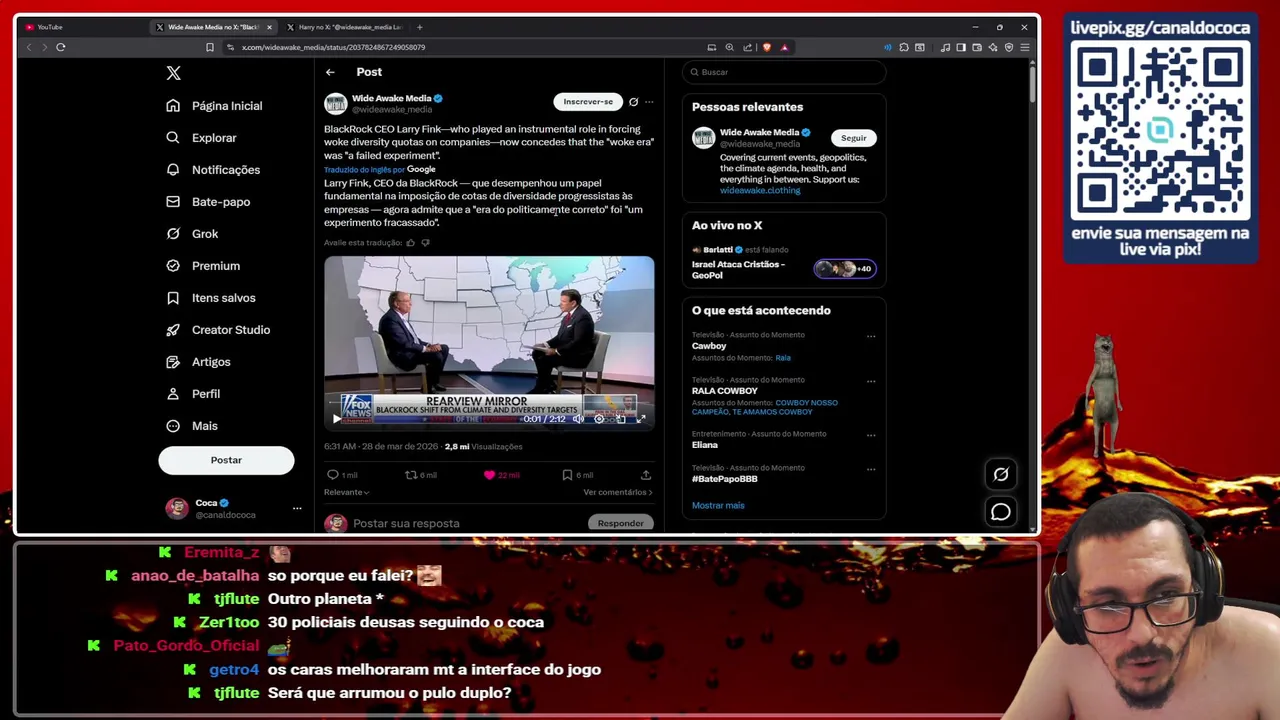Image resolution: width=1280 pixels, height=720 pixels.
Task: Click the browser bookmark icon beside address
Action: (x=210, y=47)
